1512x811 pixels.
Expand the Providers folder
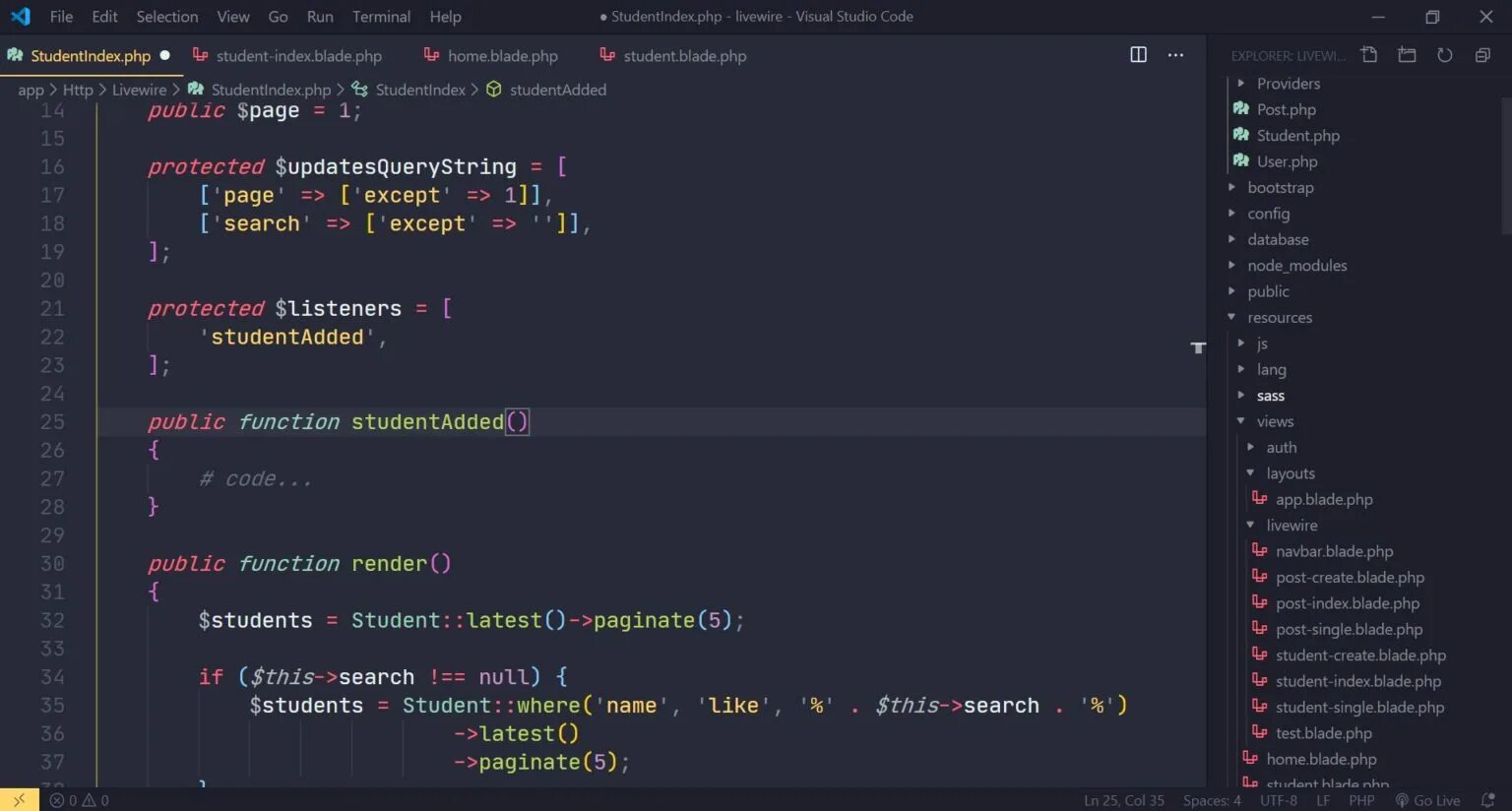[x=1288, y=84]
